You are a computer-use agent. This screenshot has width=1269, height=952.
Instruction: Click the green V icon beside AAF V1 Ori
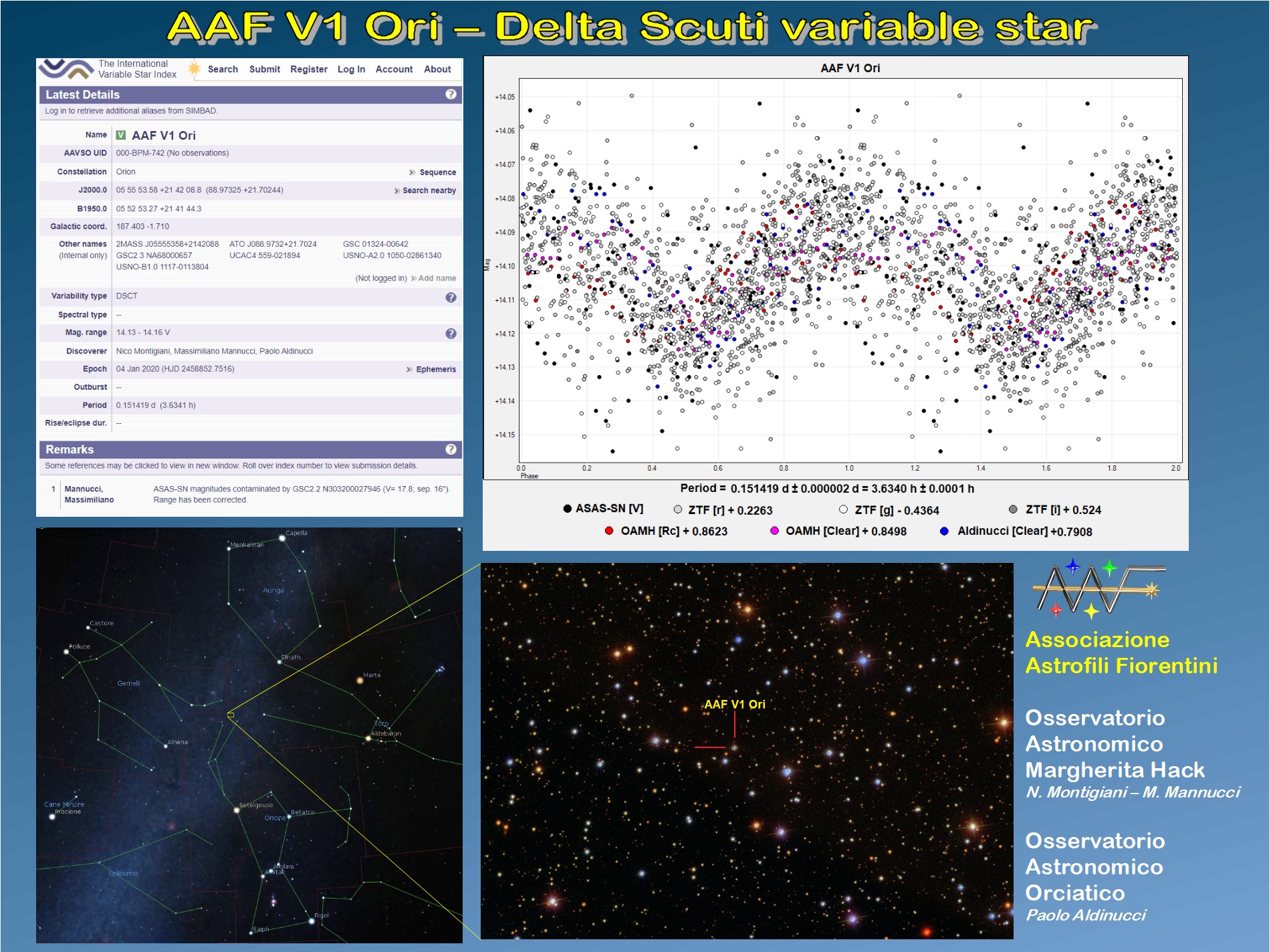coord(121,135)
